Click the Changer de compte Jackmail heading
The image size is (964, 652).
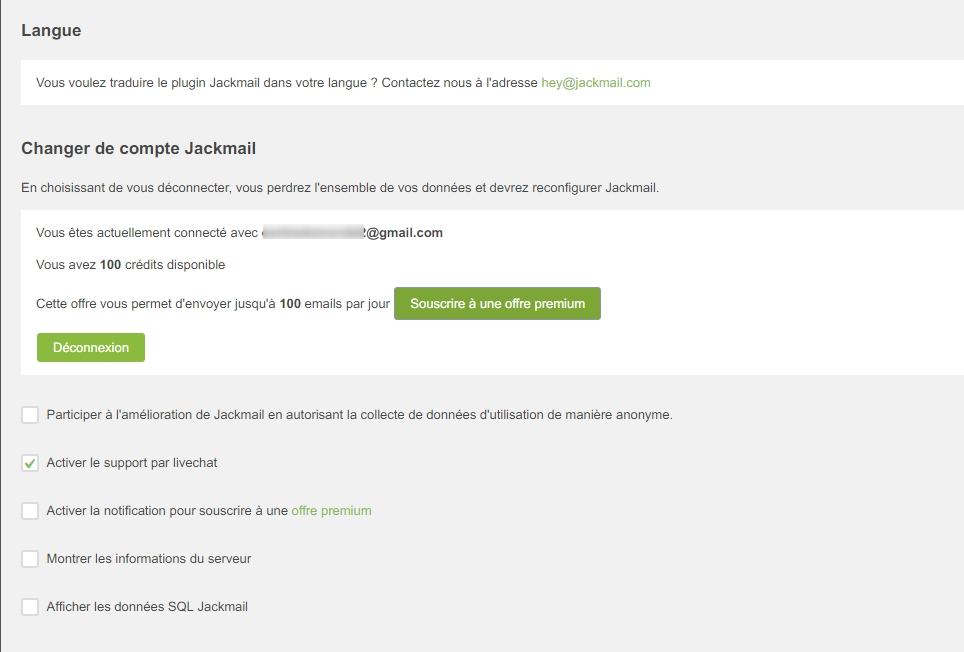(138, 149)
